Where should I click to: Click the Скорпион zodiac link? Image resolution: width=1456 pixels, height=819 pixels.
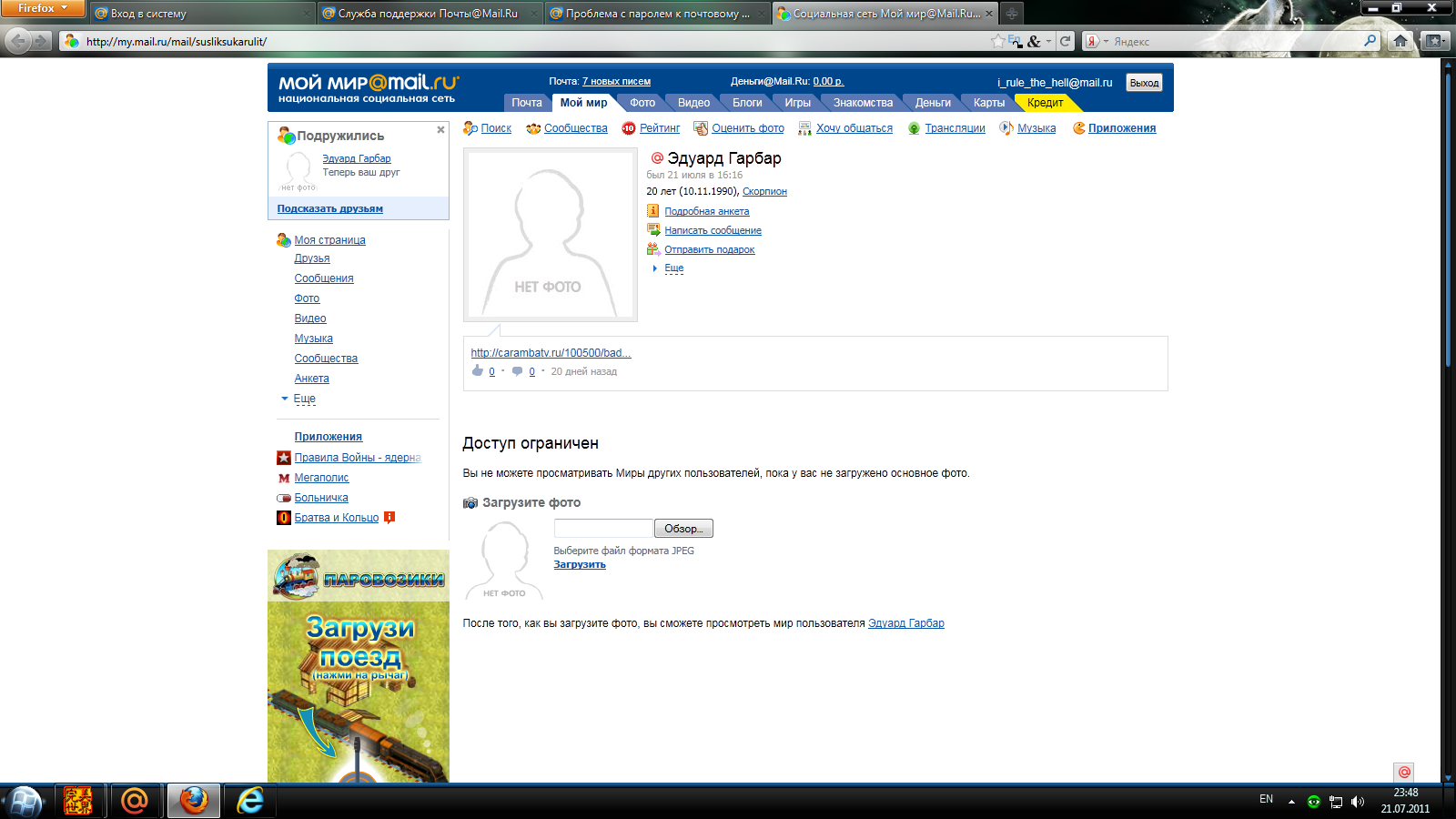[x=764, y=192]
